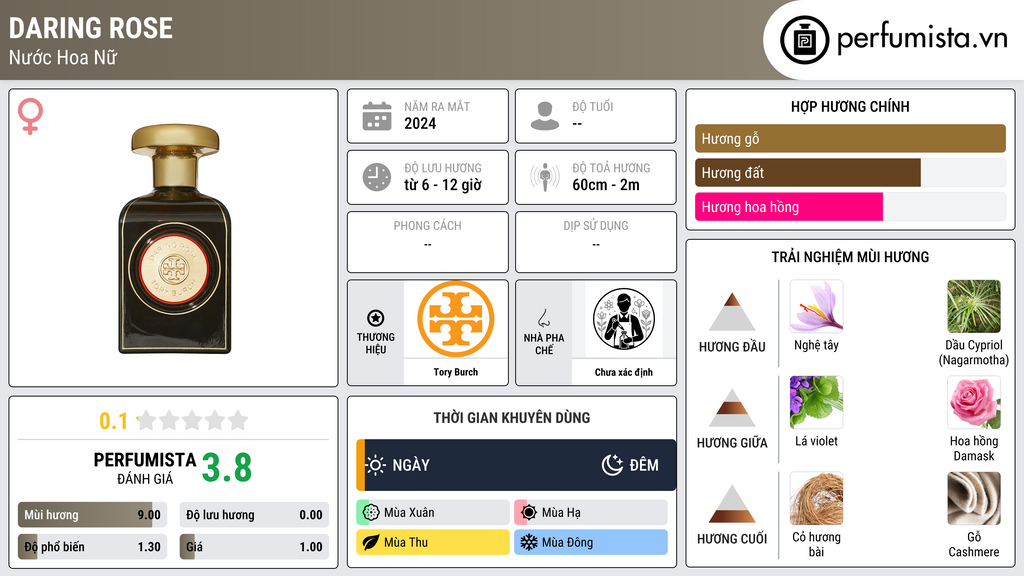Select the yellow Mùa Thu season tag

(433, 542)
